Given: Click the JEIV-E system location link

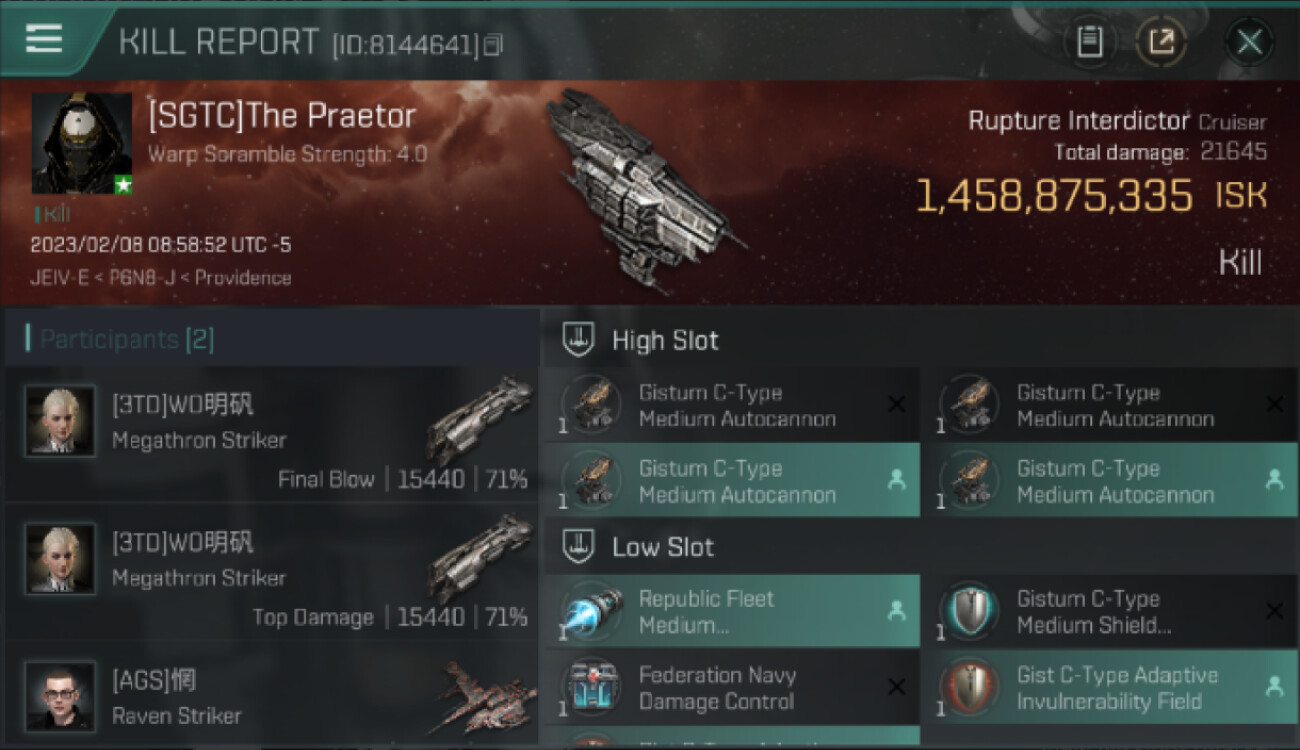Looking at the screenshot, I should tap(58, 278).
